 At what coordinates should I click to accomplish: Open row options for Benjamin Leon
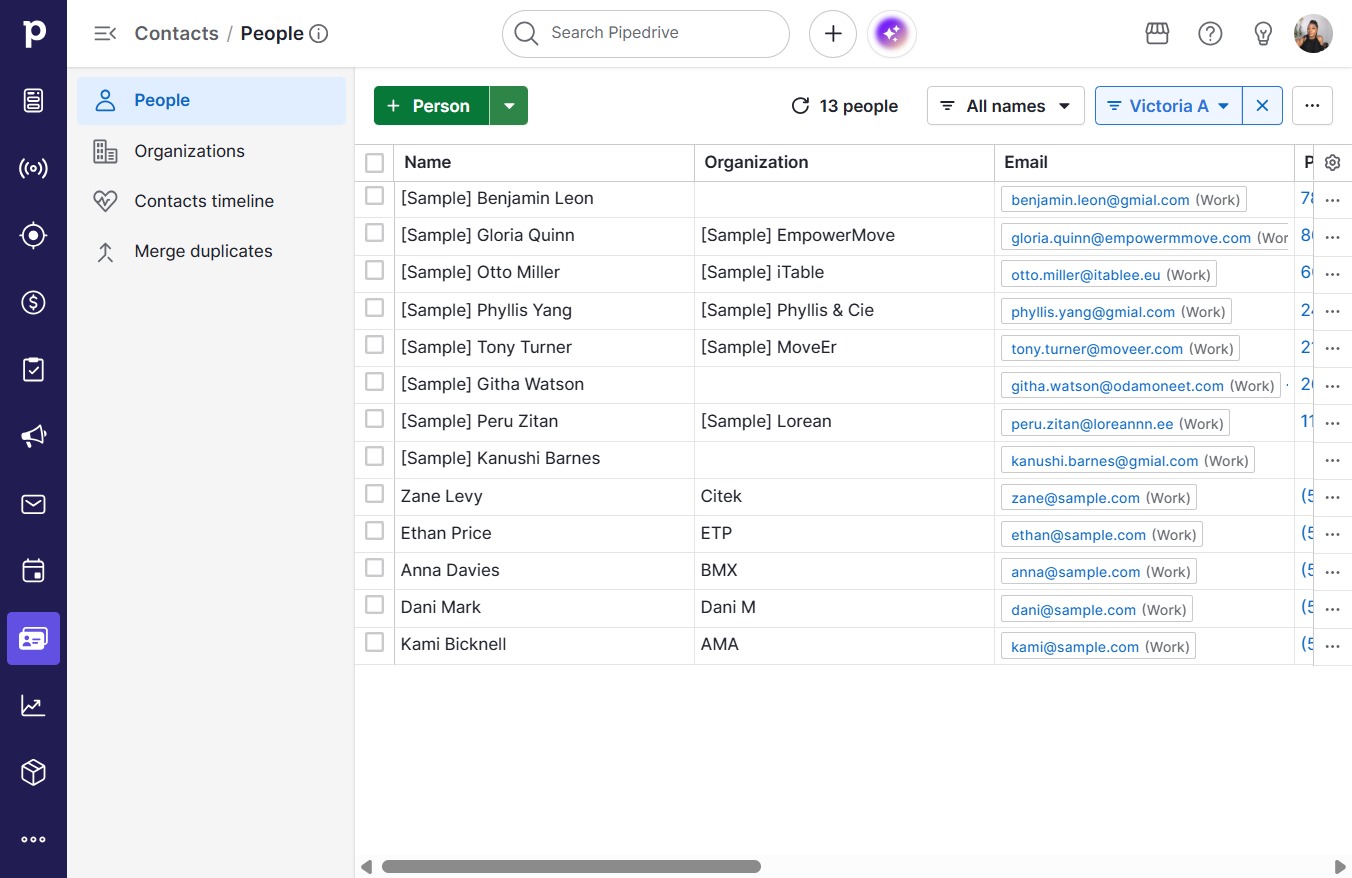coord(1332,200)
